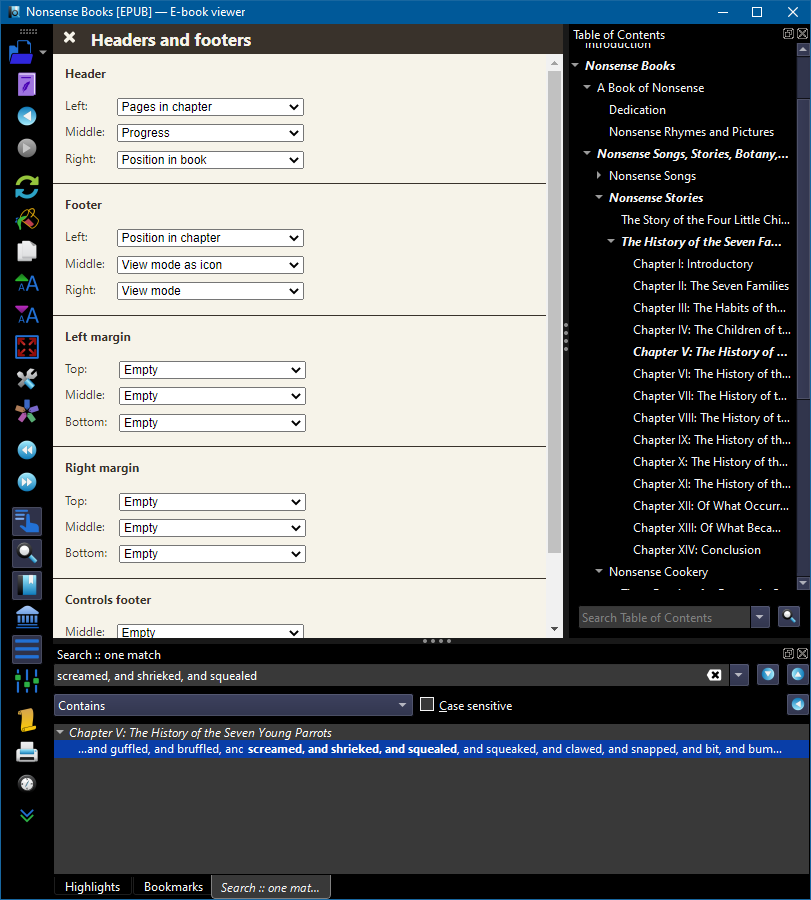
Task: Open Header Left 'Pages in chapter' dropdown
Action: tap(210, 107)
